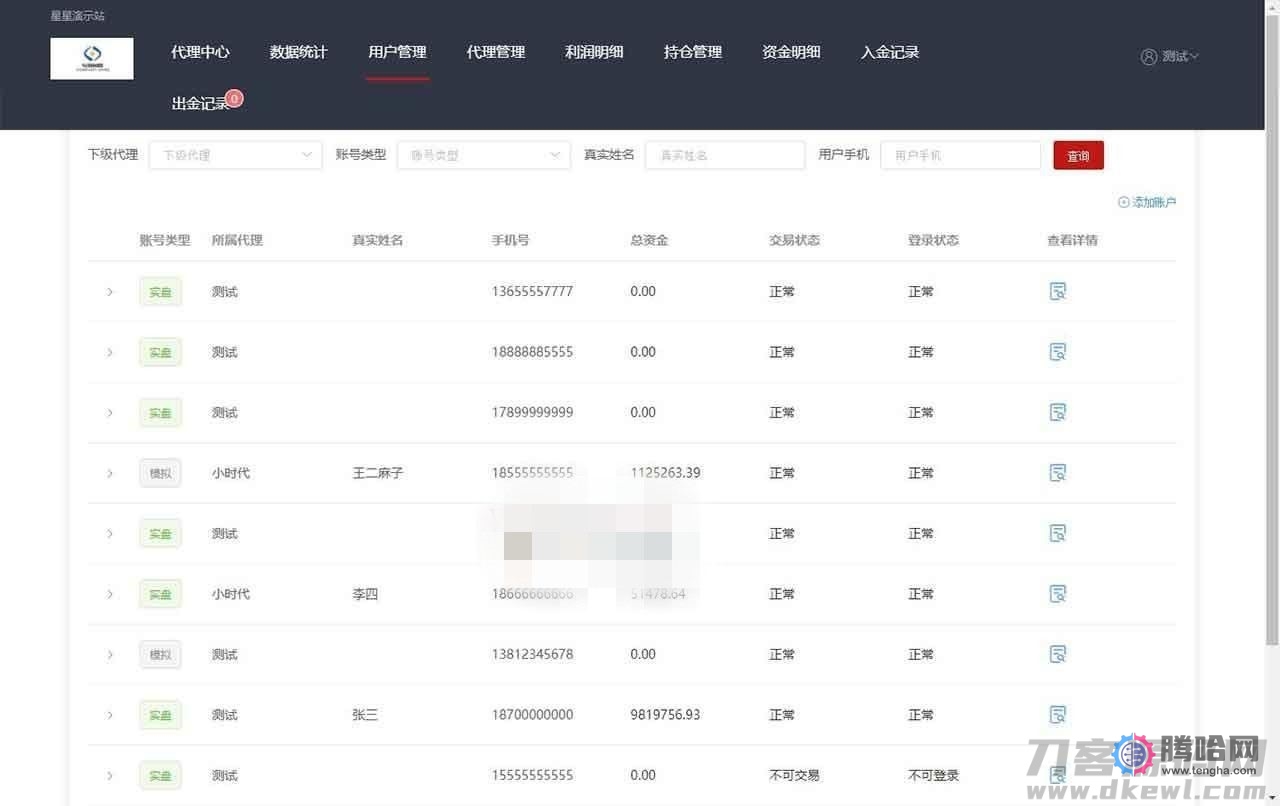Click 模拟 tag for 13812345678
Screen dimensions: 1280x806
click(x=160, y=655)
